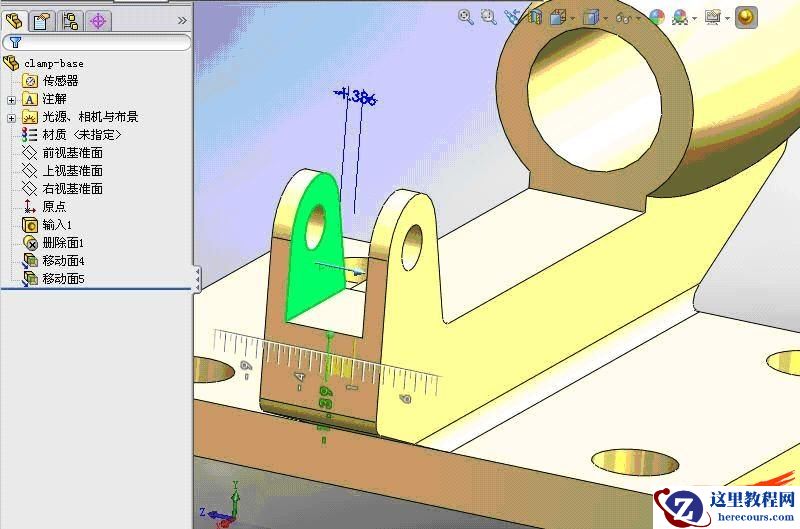Click the Edit Appearance color ball icon
Screen dimensions: 800x529
[657, 17]
